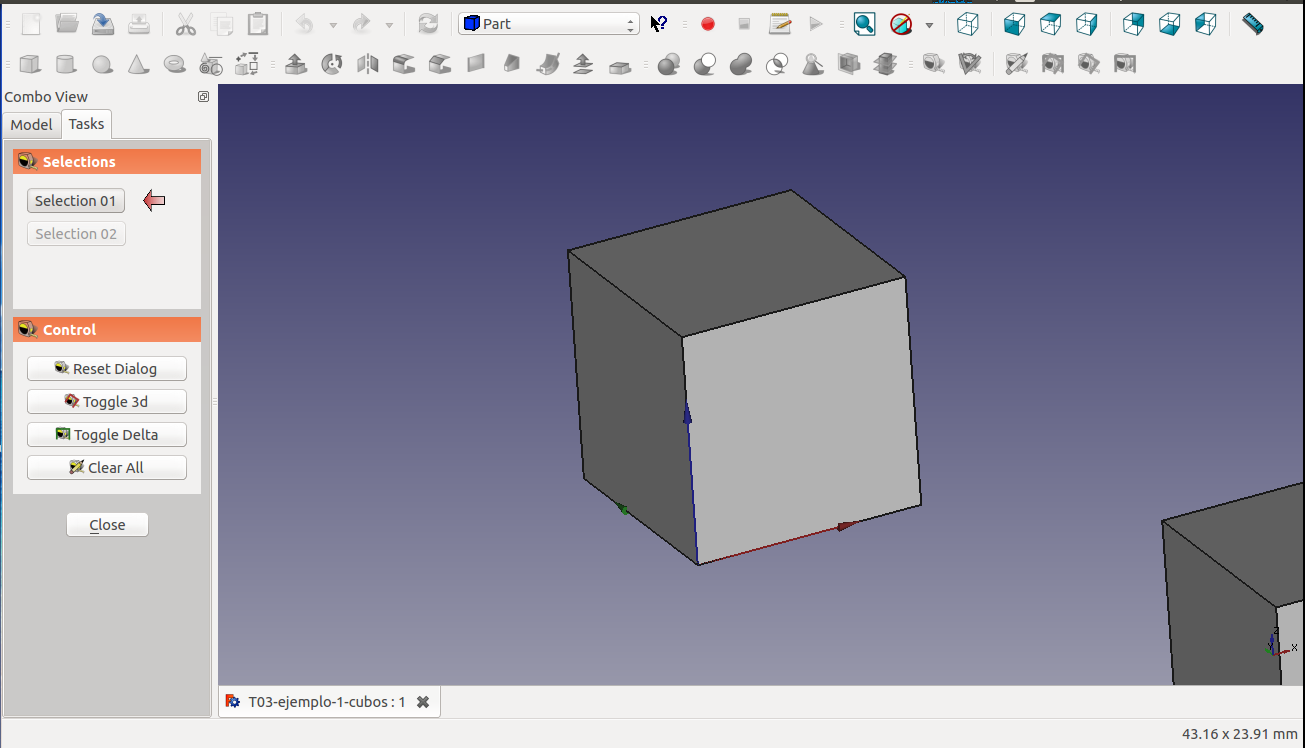Click the Fit All zoom icon
Image resolution: width=1305 pixels, height=748 pixels.
[864, 24]
